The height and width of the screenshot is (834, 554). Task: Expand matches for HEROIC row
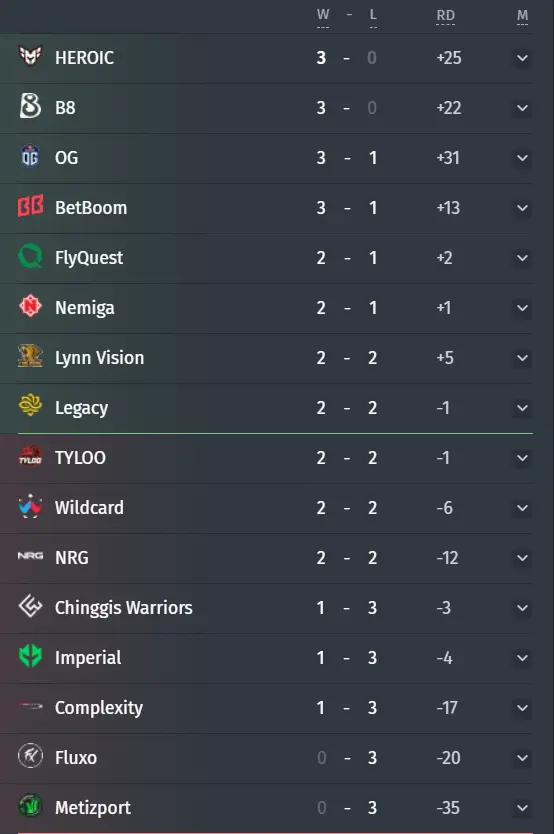pos(523,58)
